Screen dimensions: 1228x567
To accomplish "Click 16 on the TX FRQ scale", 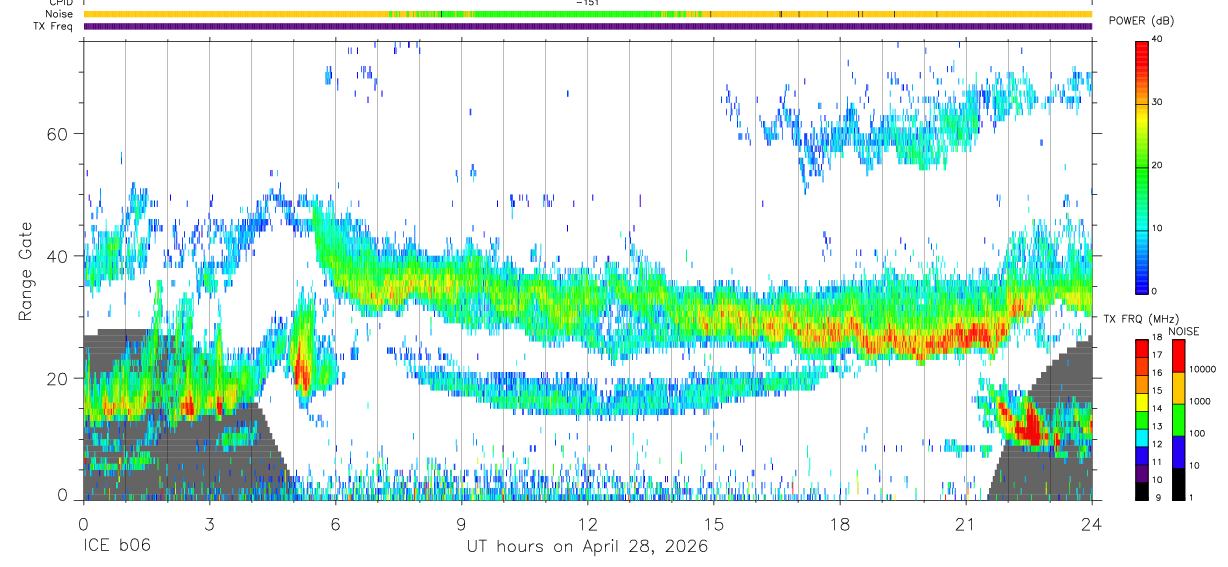I will [1156, 373].
